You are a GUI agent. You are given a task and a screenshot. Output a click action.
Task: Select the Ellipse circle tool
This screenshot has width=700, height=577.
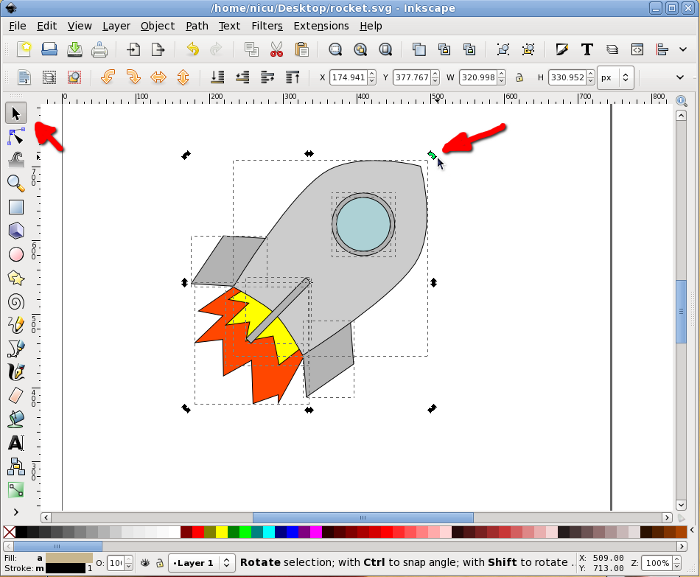[16, 255]
